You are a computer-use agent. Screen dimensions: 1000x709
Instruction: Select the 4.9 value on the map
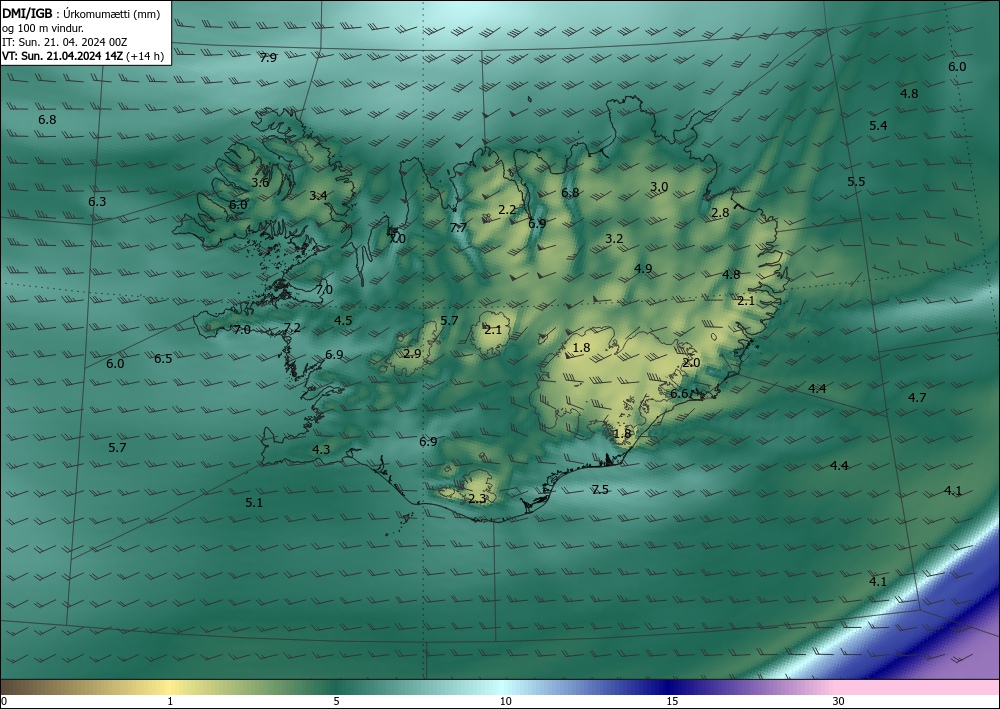point(643,268)
